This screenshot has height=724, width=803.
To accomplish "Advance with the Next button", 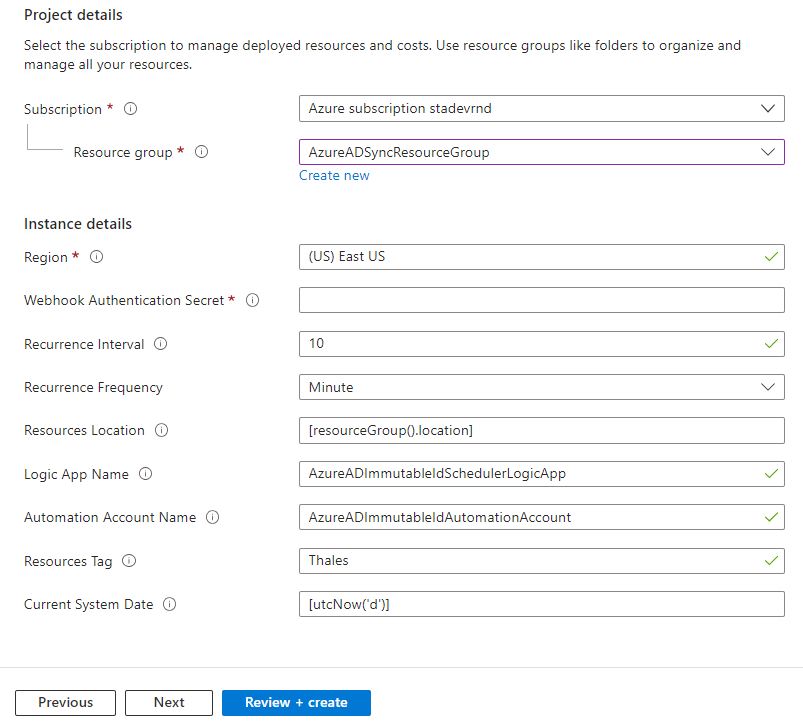I will pos(169,702).
